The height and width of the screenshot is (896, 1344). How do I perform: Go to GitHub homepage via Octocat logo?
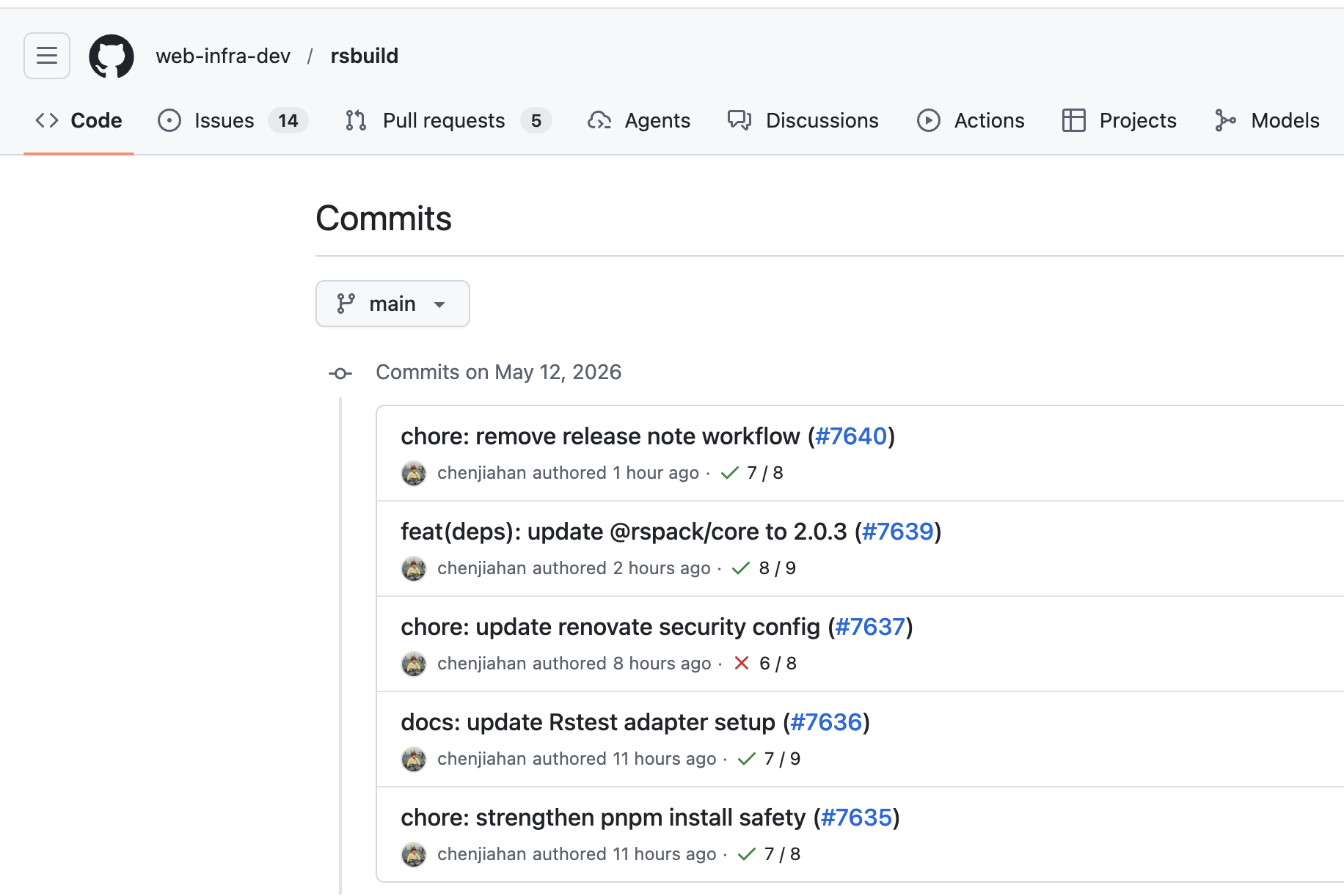tap(112, 56)
